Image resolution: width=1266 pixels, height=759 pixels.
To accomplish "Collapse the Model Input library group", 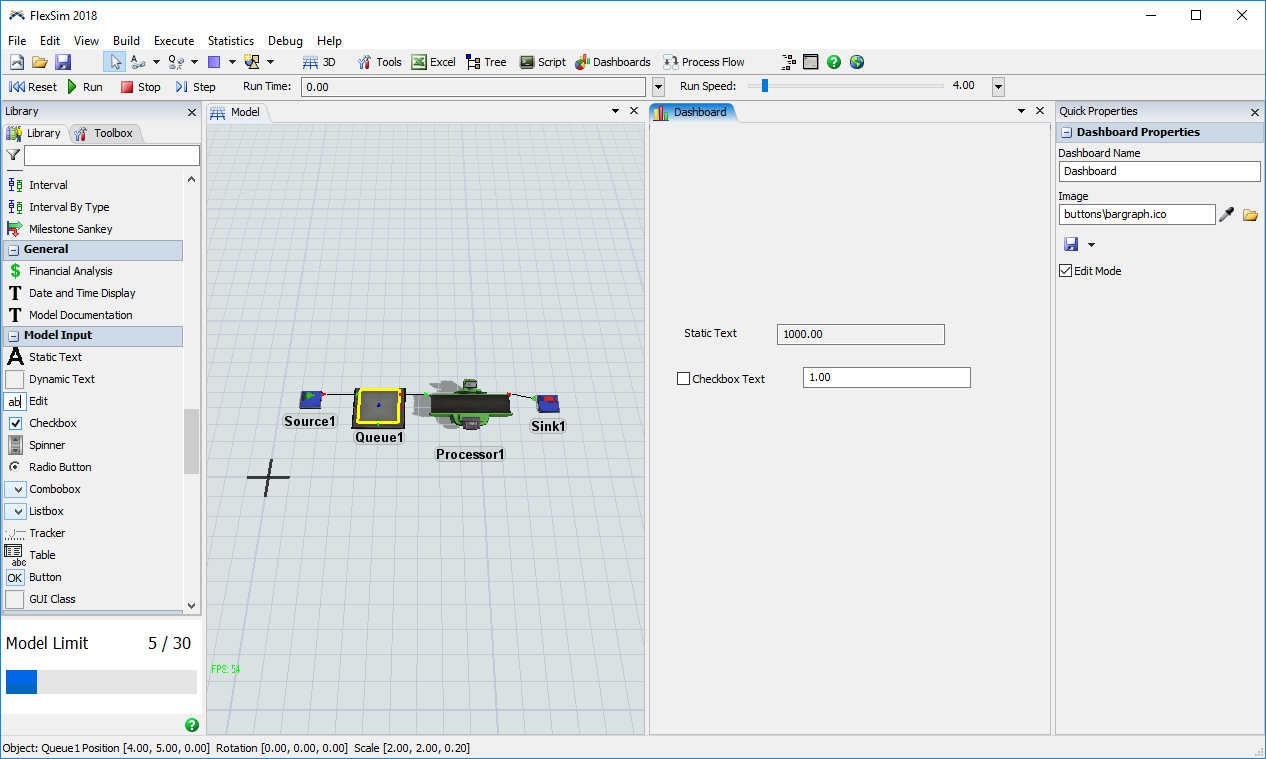I will (x=14, y=336).
